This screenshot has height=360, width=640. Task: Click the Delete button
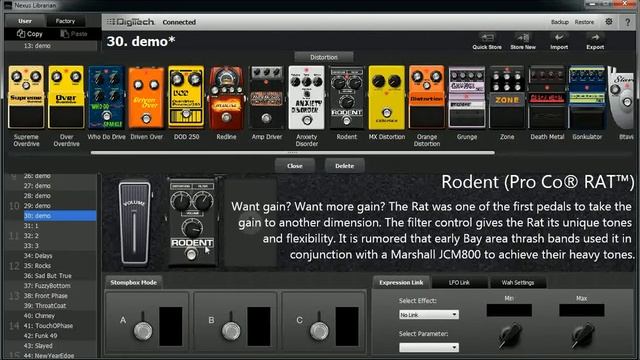344,166
